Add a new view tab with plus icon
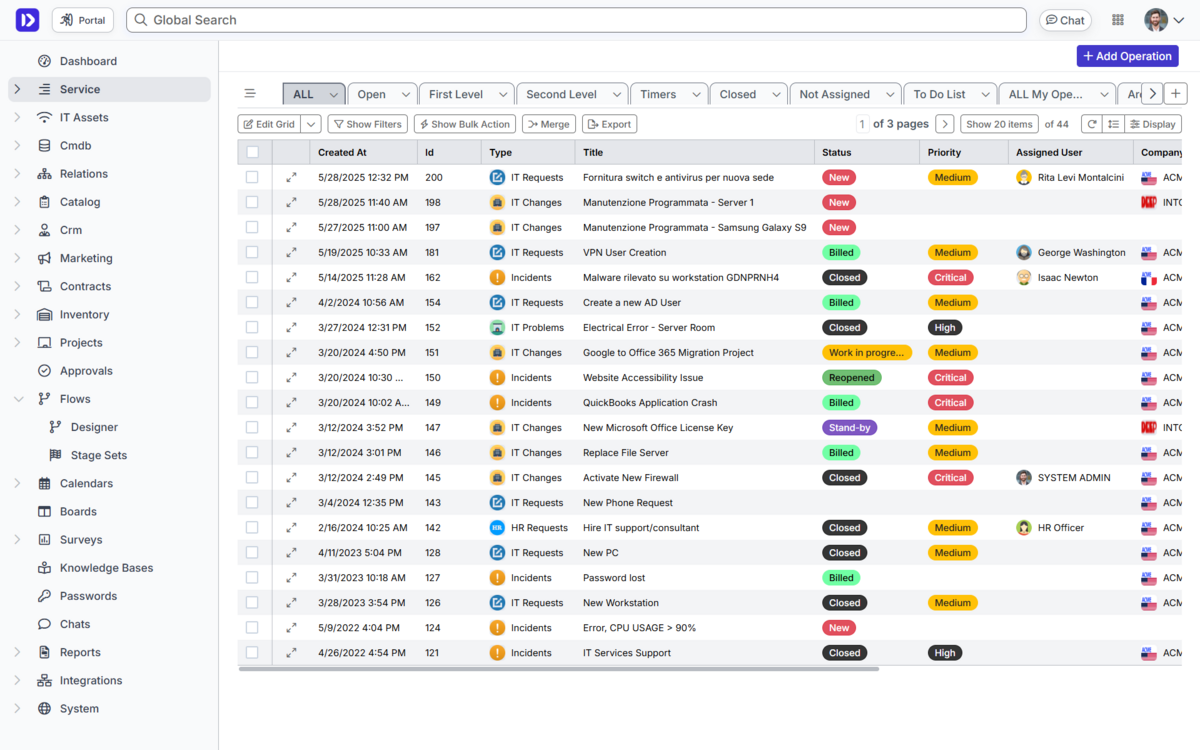The height and width of the screenshot is (750, 1200). coord(1176,94)
